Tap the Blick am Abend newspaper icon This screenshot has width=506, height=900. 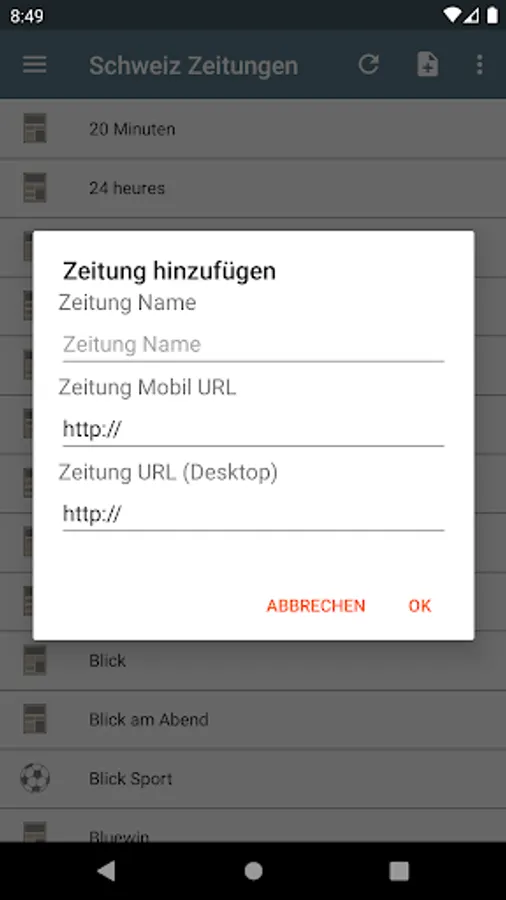pyautogui.click(x=34, y=719)
